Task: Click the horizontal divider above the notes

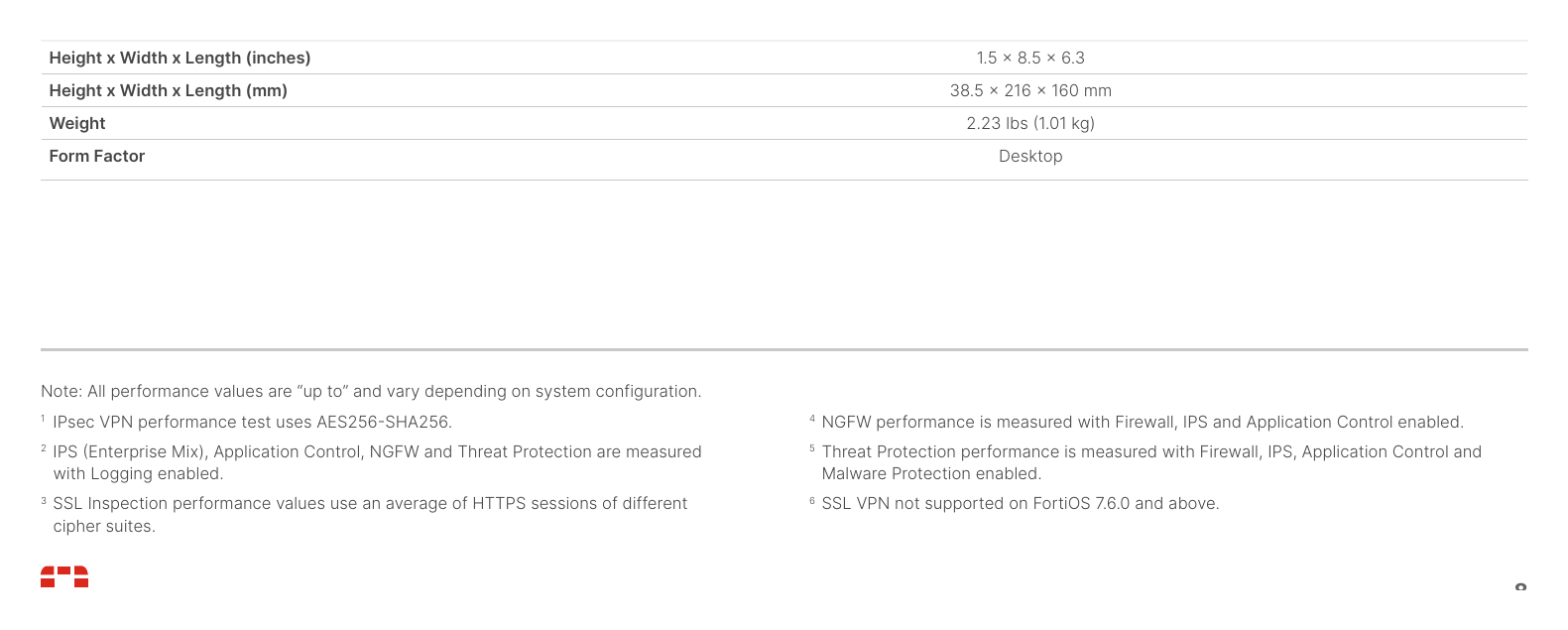Action: tap(784, 349)
